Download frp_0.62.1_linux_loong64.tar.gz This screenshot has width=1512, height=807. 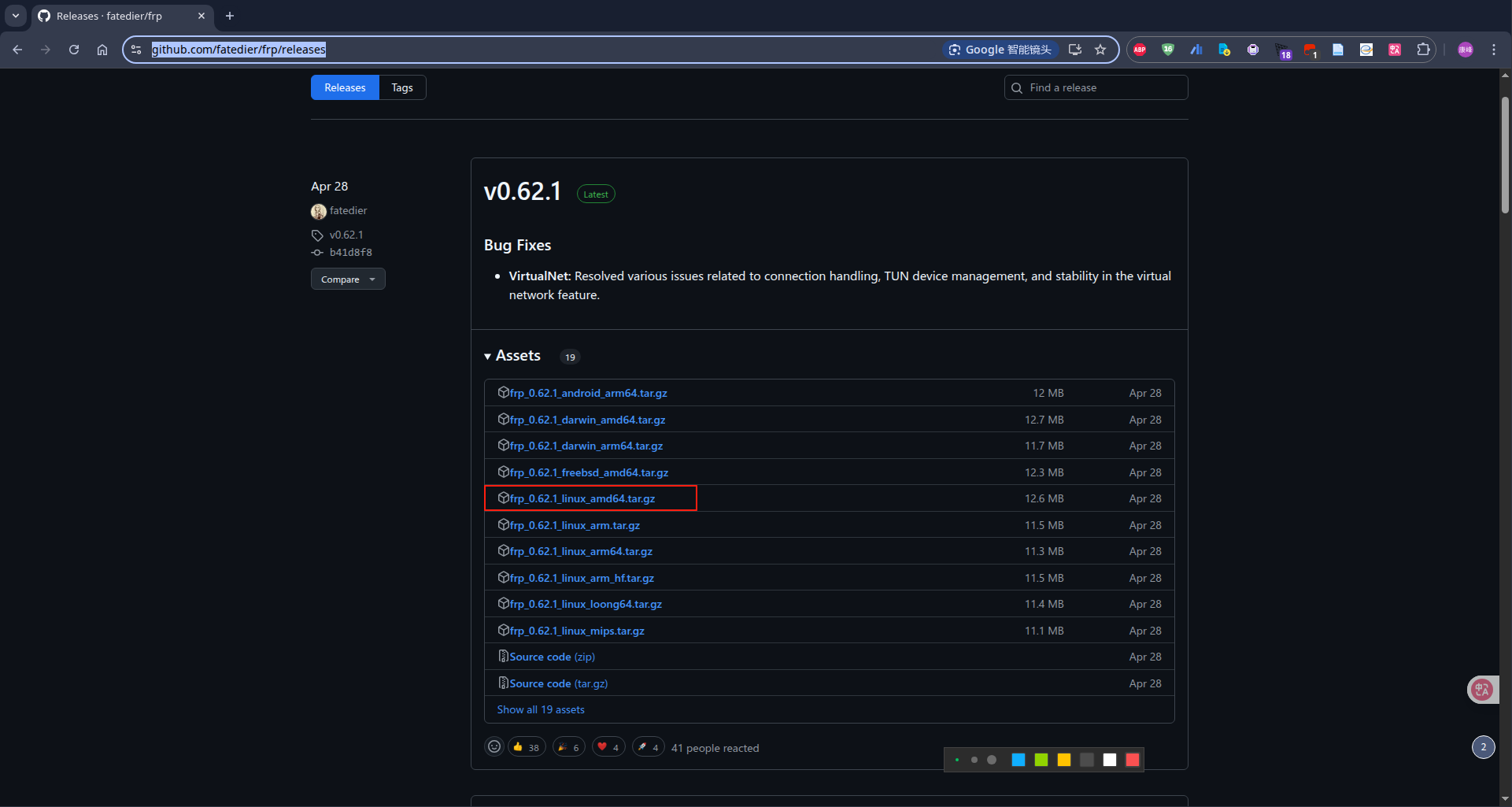(x=586, y=604)
